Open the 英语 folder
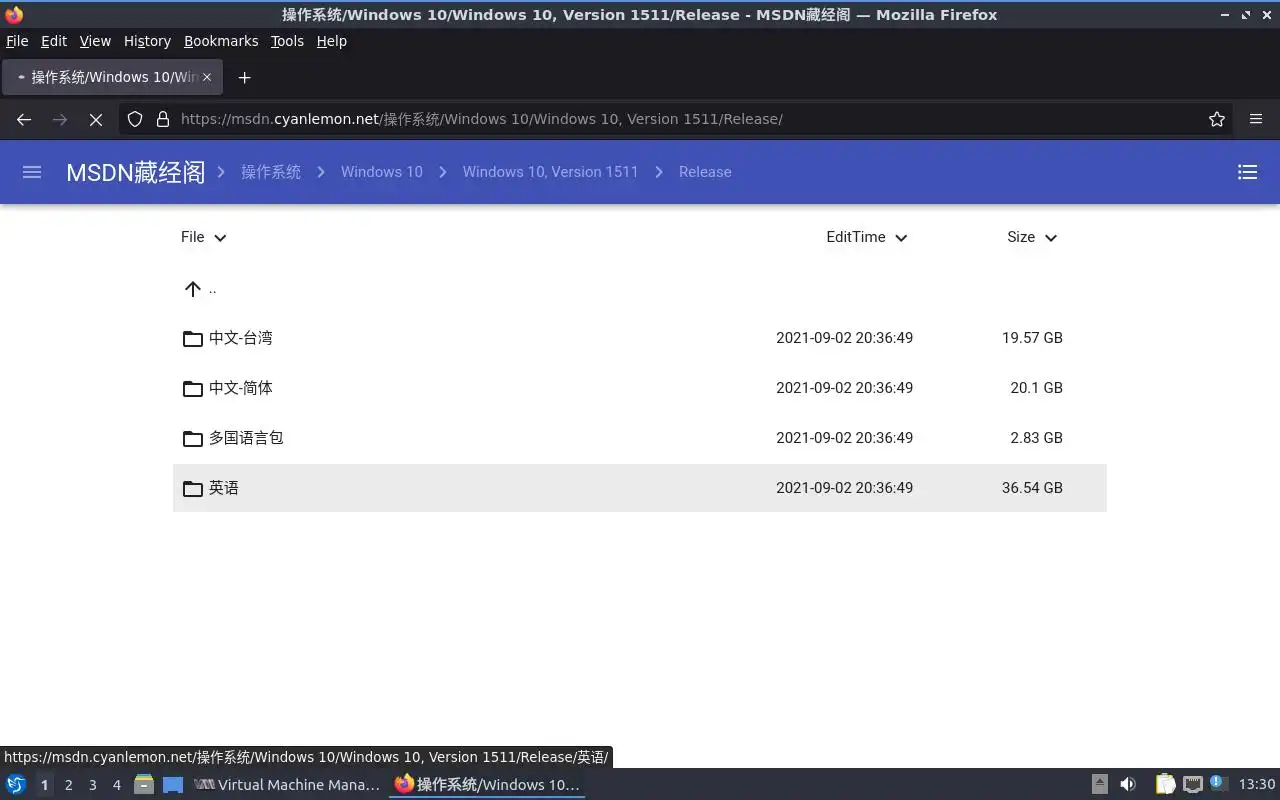Image resolution: width=1280 pixels, height=800 pixels. [640, 488]
